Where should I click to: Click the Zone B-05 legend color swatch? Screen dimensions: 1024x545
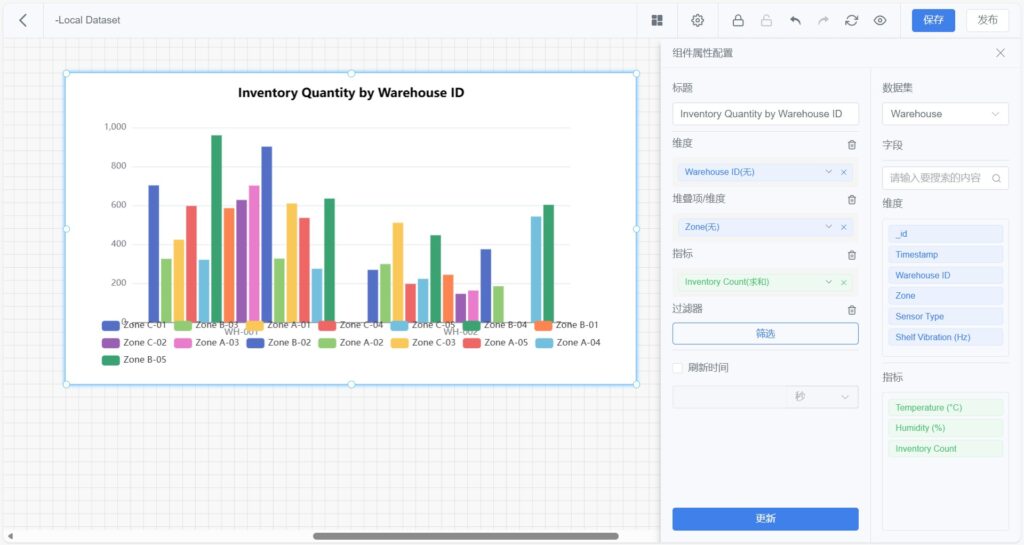[110, 360]
